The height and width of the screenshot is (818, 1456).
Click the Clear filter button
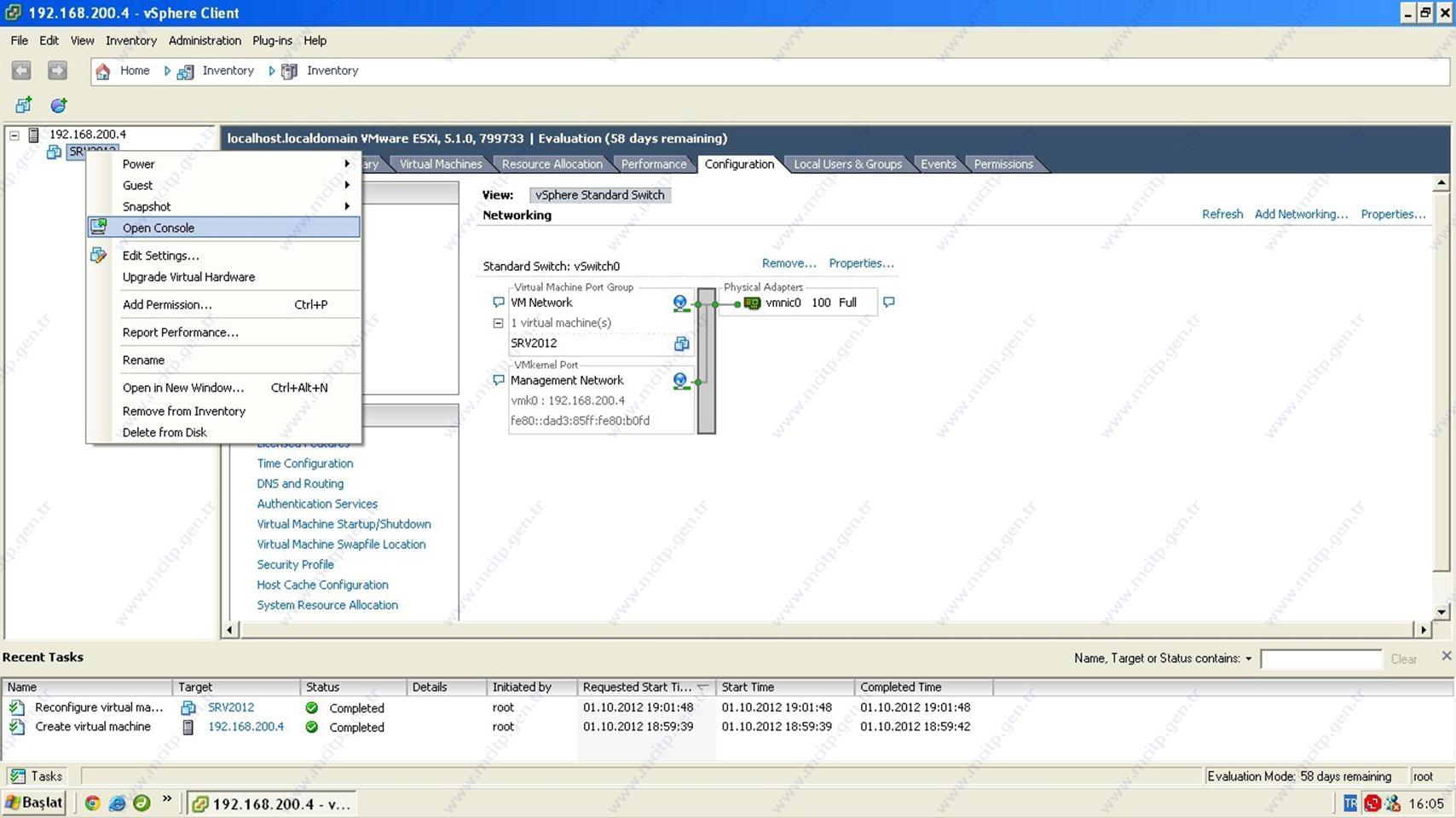(1404, 660)
